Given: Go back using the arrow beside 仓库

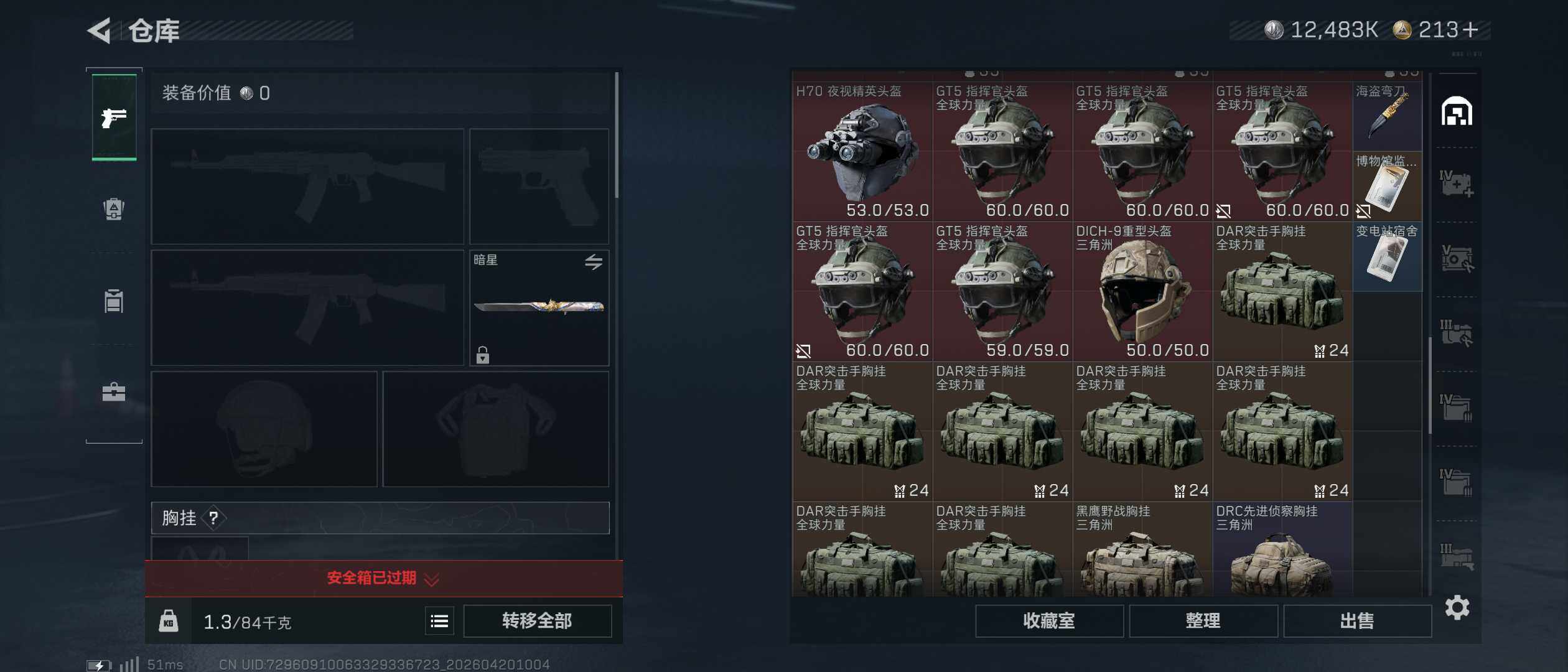Looking at the screenshot, I should pos(99,30).
